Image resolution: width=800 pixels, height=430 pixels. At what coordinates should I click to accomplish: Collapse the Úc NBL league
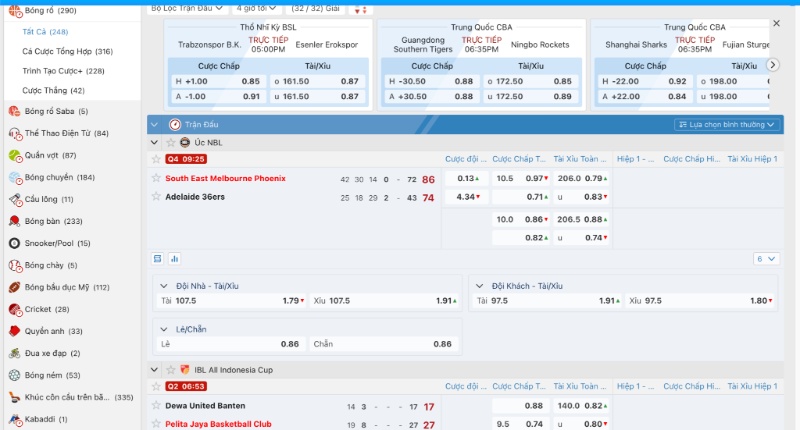tap(154, 142)
